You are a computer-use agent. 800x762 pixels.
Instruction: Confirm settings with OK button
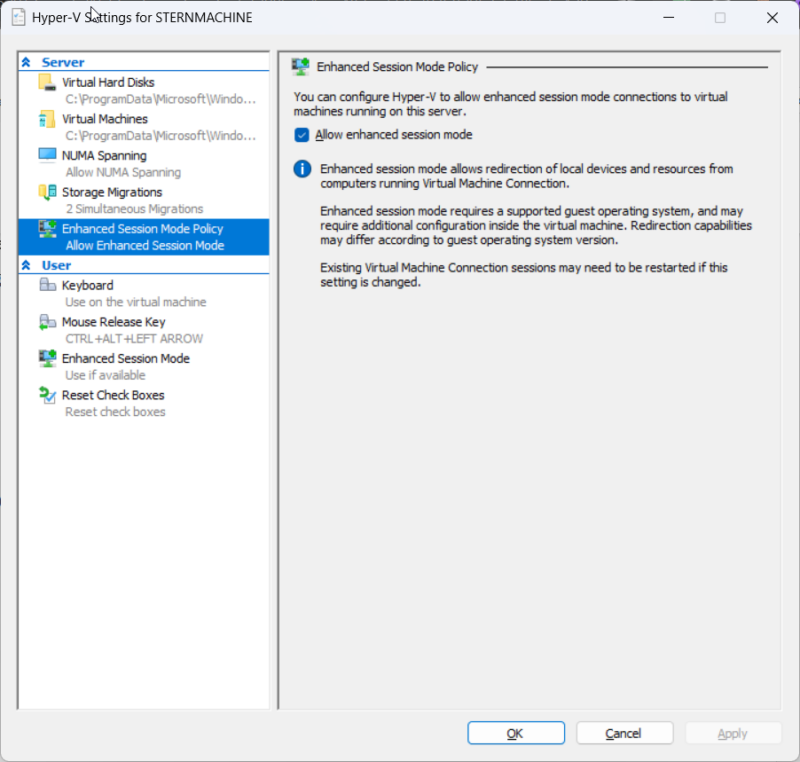pos(516,733)
